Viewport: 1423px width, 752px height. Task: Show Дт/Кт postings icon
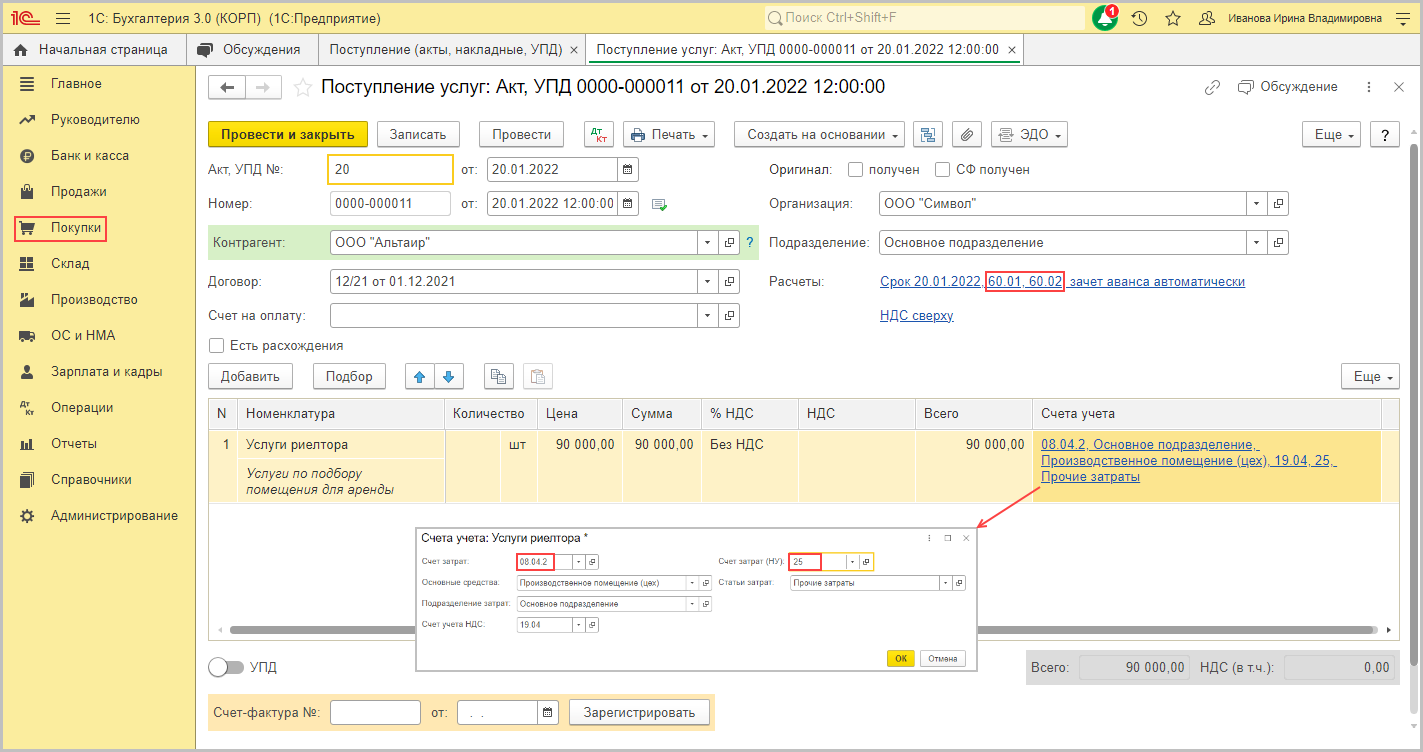click(599, 135)
